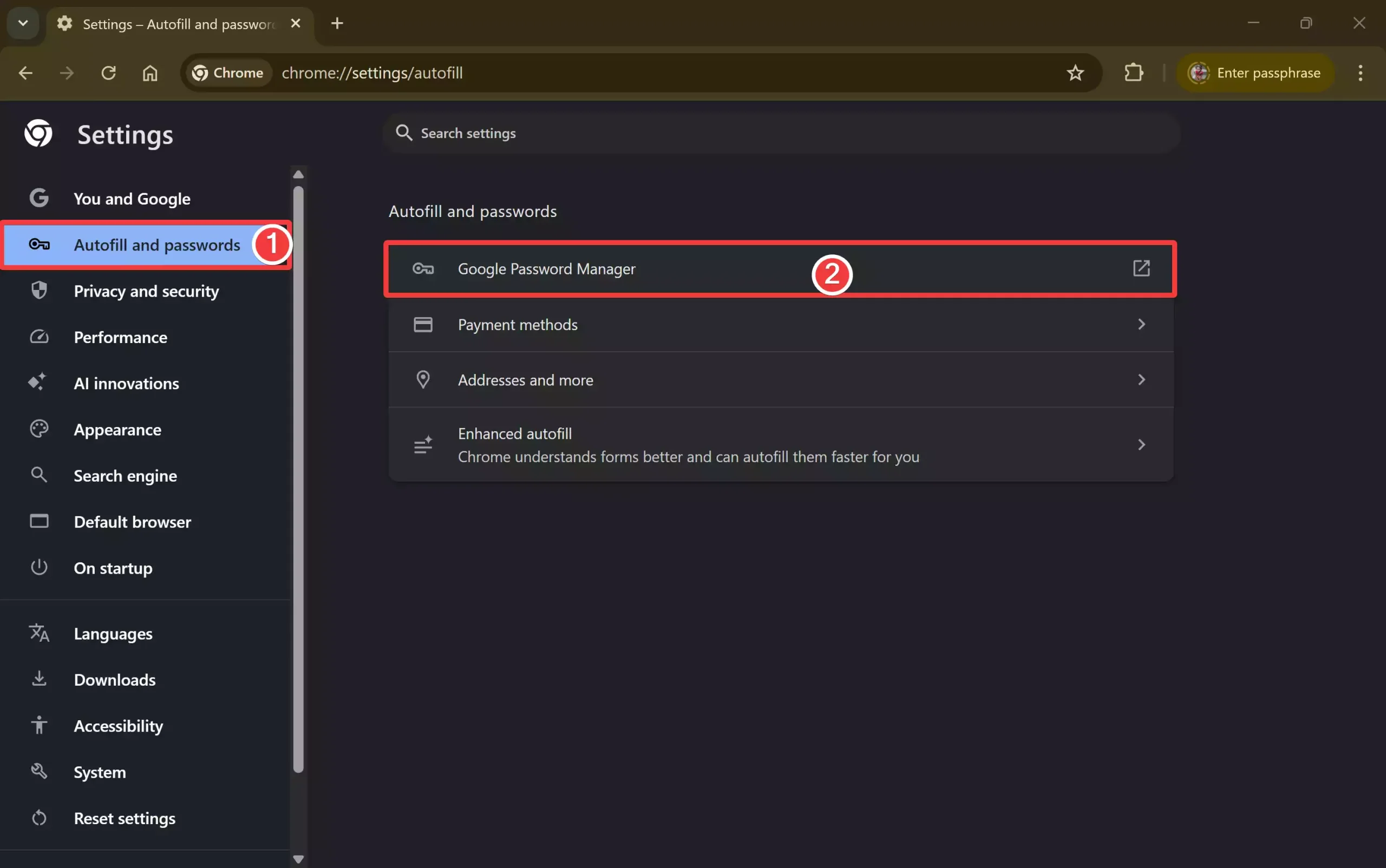1386x868 pixels.
Task: Open the Chrome three-dot menu
Action: [1359, 73]
